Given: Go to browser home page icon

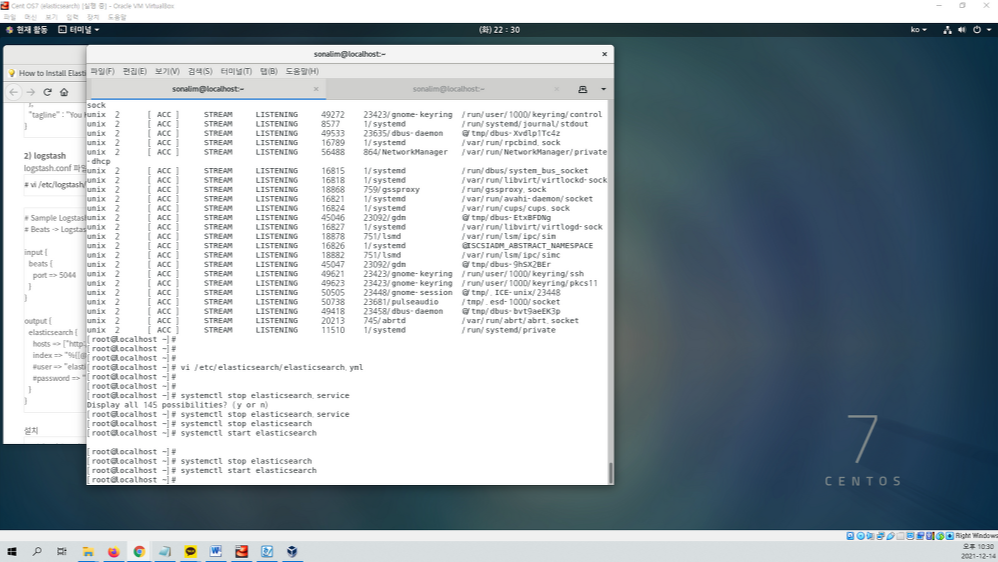Looking at the screenshot, I should pyautogui.click(x=64, y=92).
